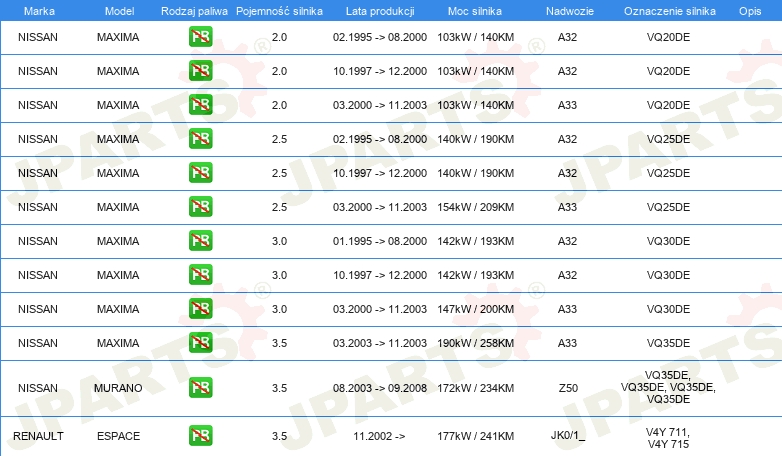Click VQ35DE in the 190kW Maxima row
782x456 pixels.
668,343
